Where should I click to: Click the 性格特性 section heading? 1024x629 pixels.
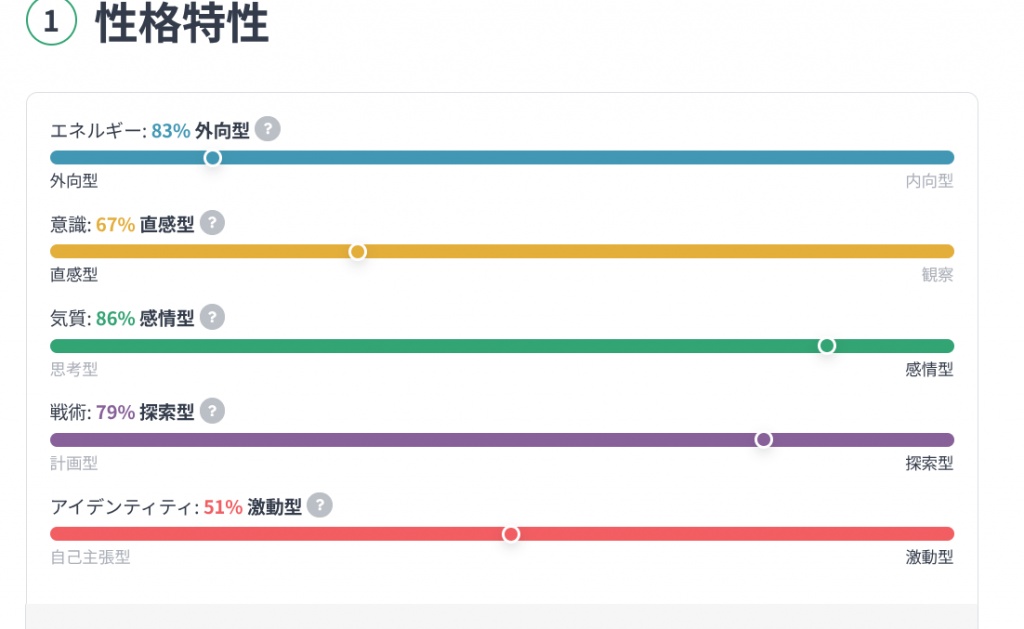click(182, 22)
